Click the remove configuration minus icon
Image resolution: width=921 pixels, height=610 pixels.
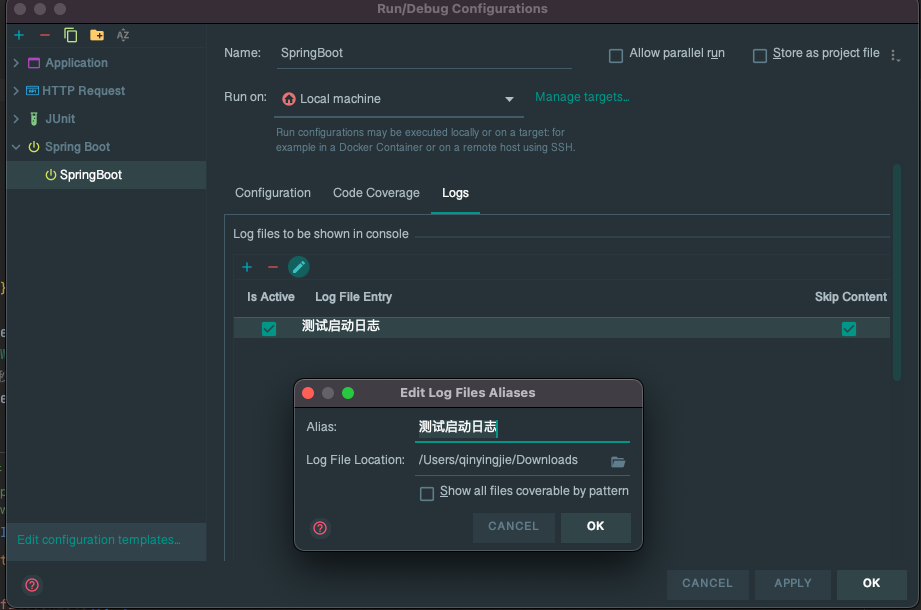(44, 35)
